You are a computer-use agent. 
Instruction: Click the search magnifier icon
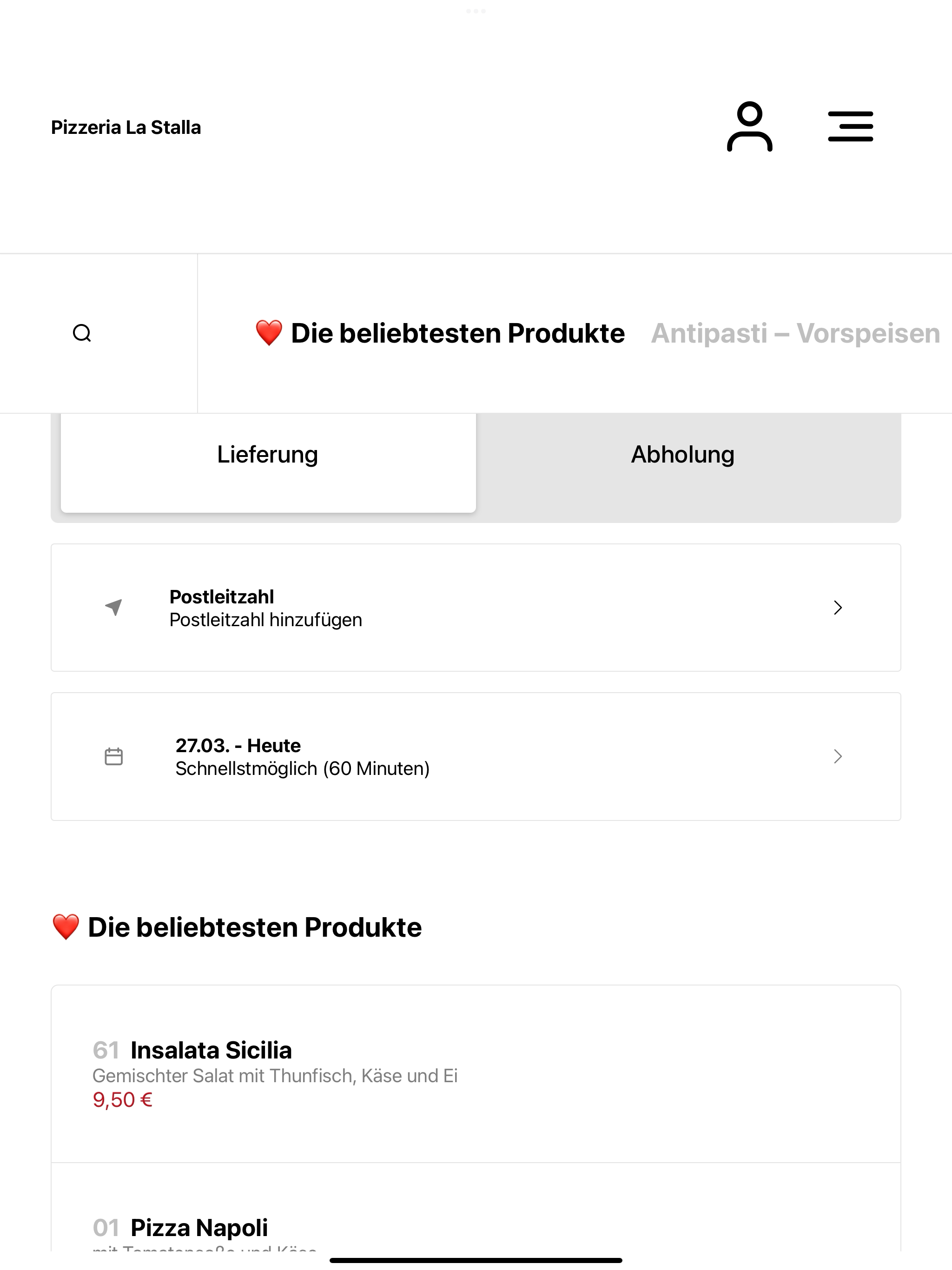82,333
